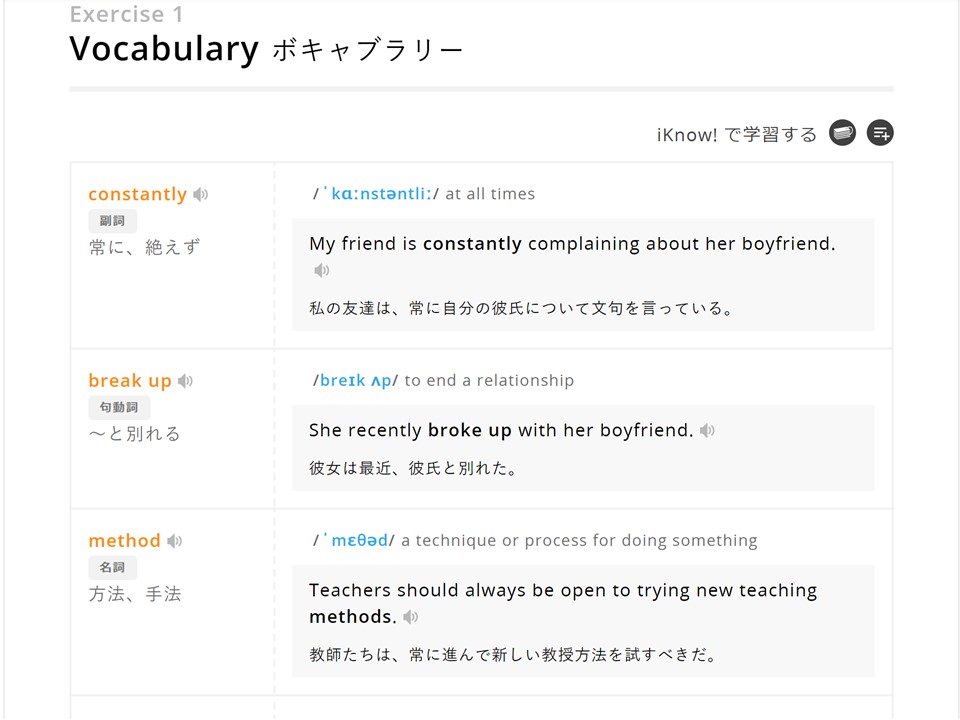Play audio for the constantly example sentence
The width and height of the screenshot is (960, 720).
tap(322, 270)
